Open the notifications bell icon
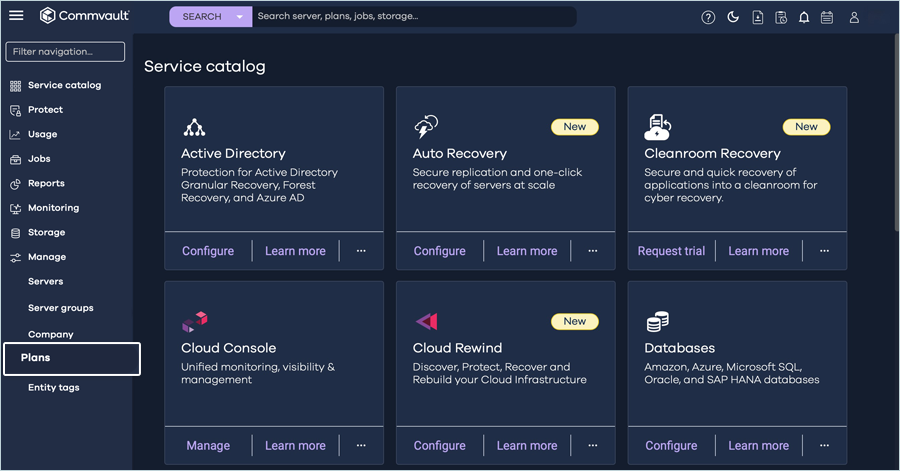 (803, 17)
